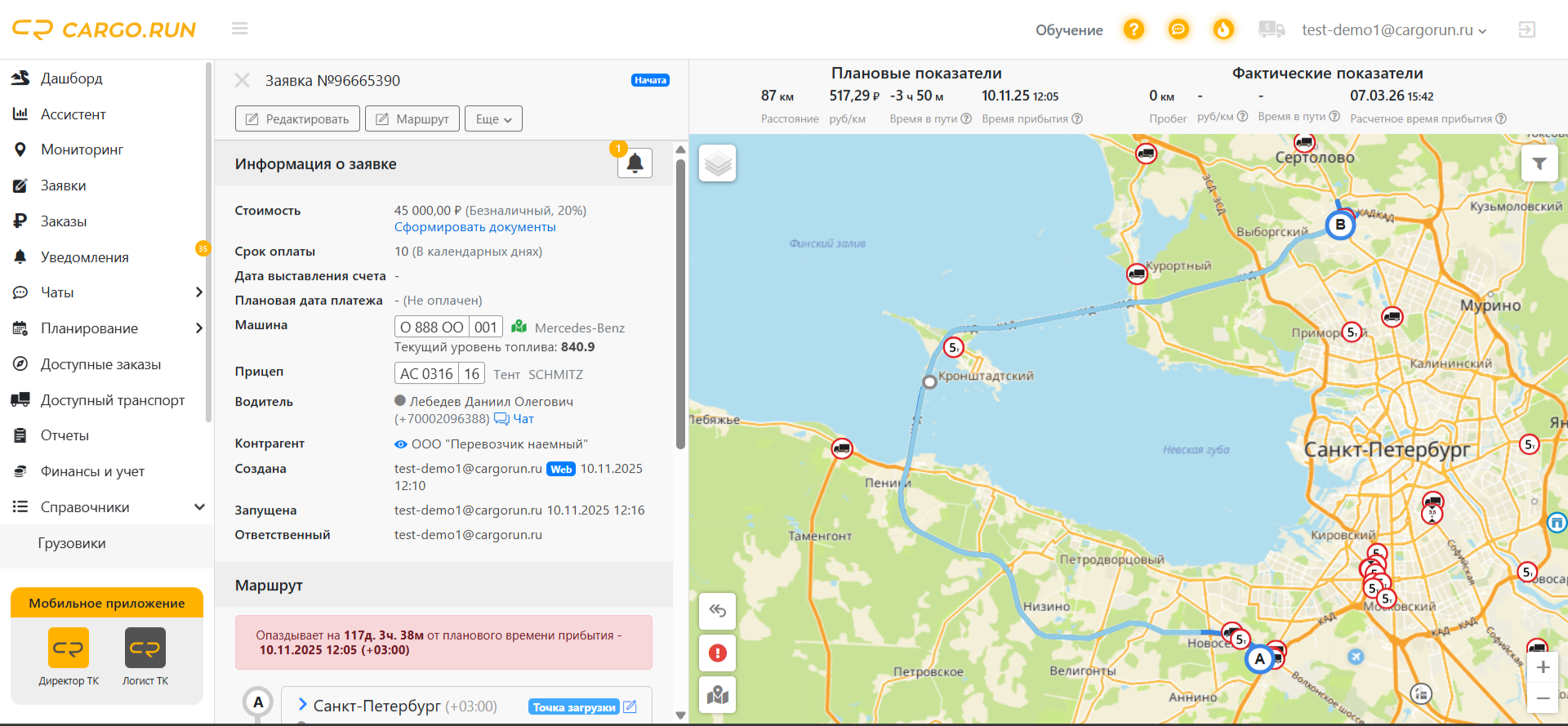Image resolution: width=1568 pixels, height=726 pixels.
Task: Click the eye icon next to contractor
Action: point(400,444)
